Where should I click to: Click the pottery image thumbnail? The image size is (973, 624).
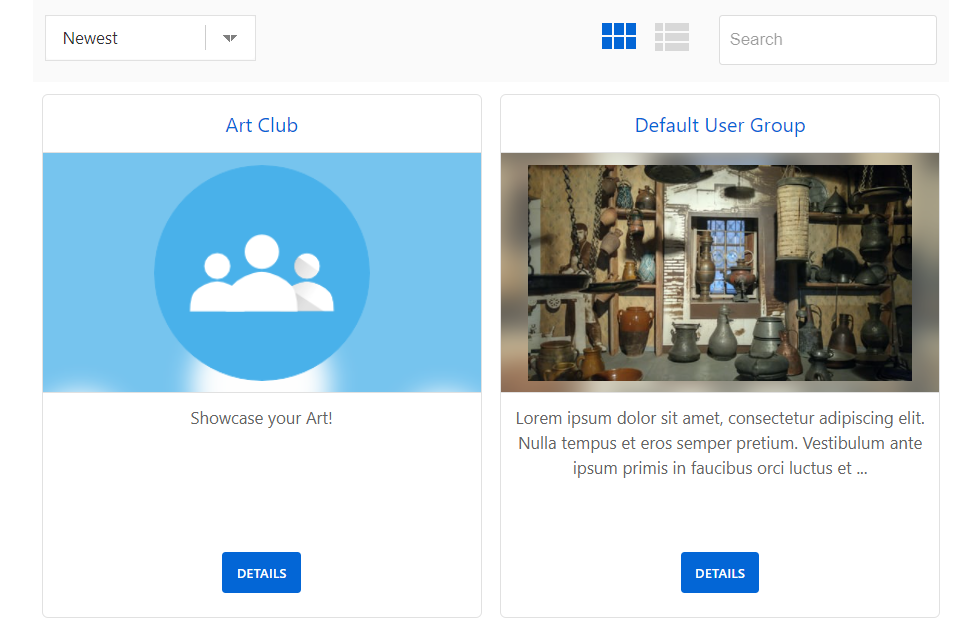pyautogui.click(x=719, y=272)
